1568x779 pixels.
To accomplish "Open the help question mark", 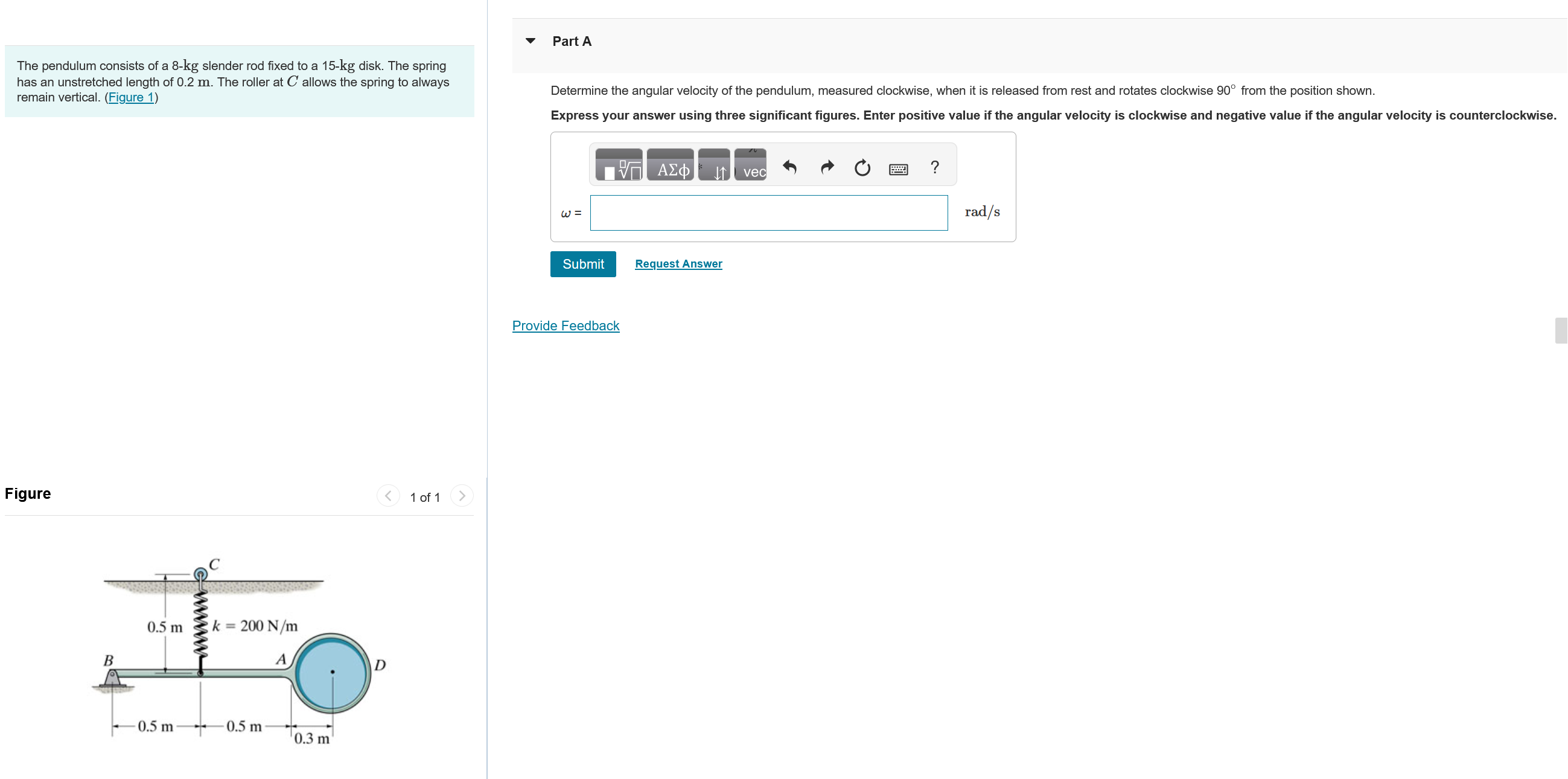I will pos(935,167).
